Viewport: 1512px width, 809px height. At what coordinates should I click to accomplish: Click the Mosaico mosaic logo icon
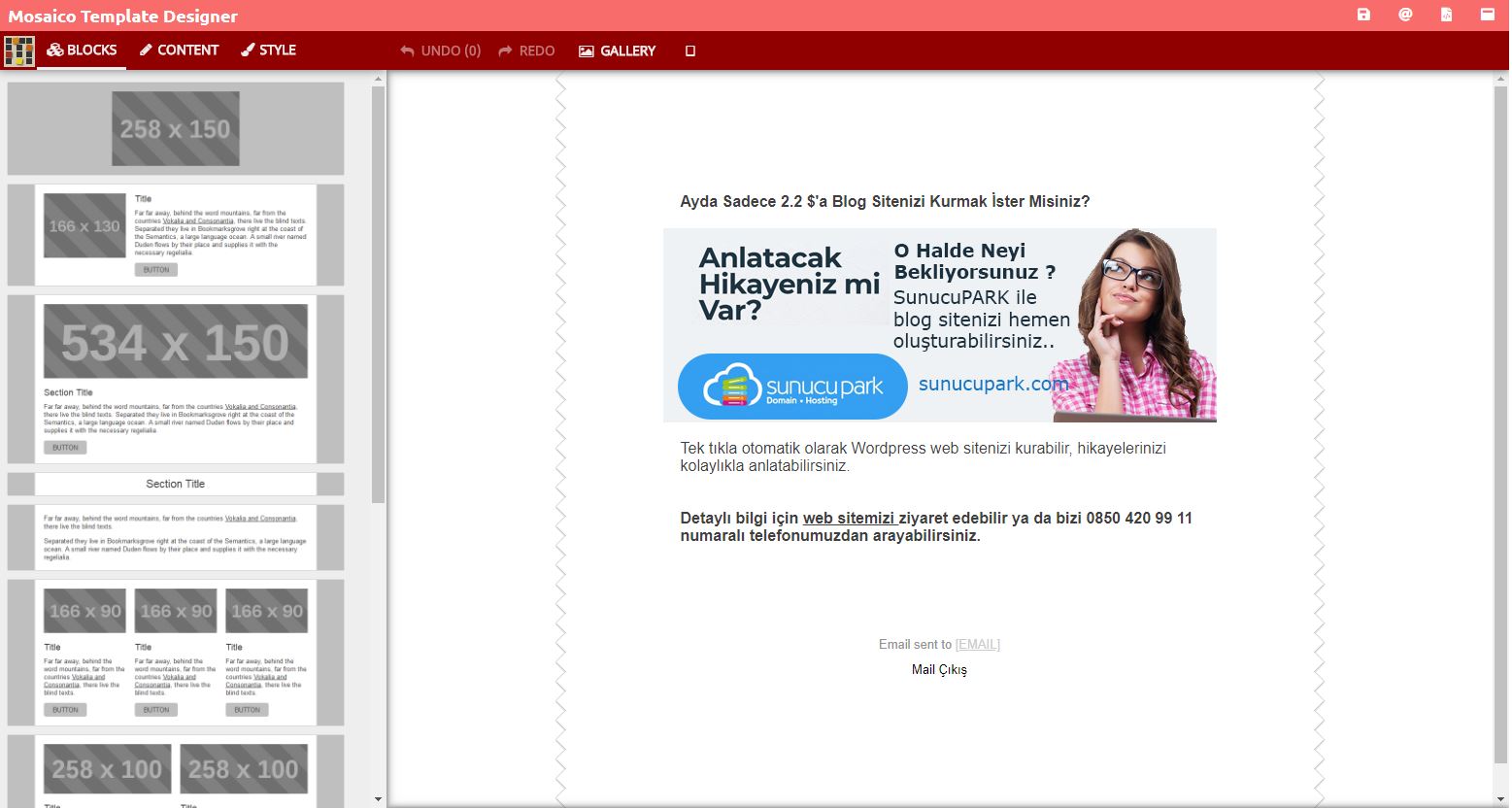click(x=19, y=51)
